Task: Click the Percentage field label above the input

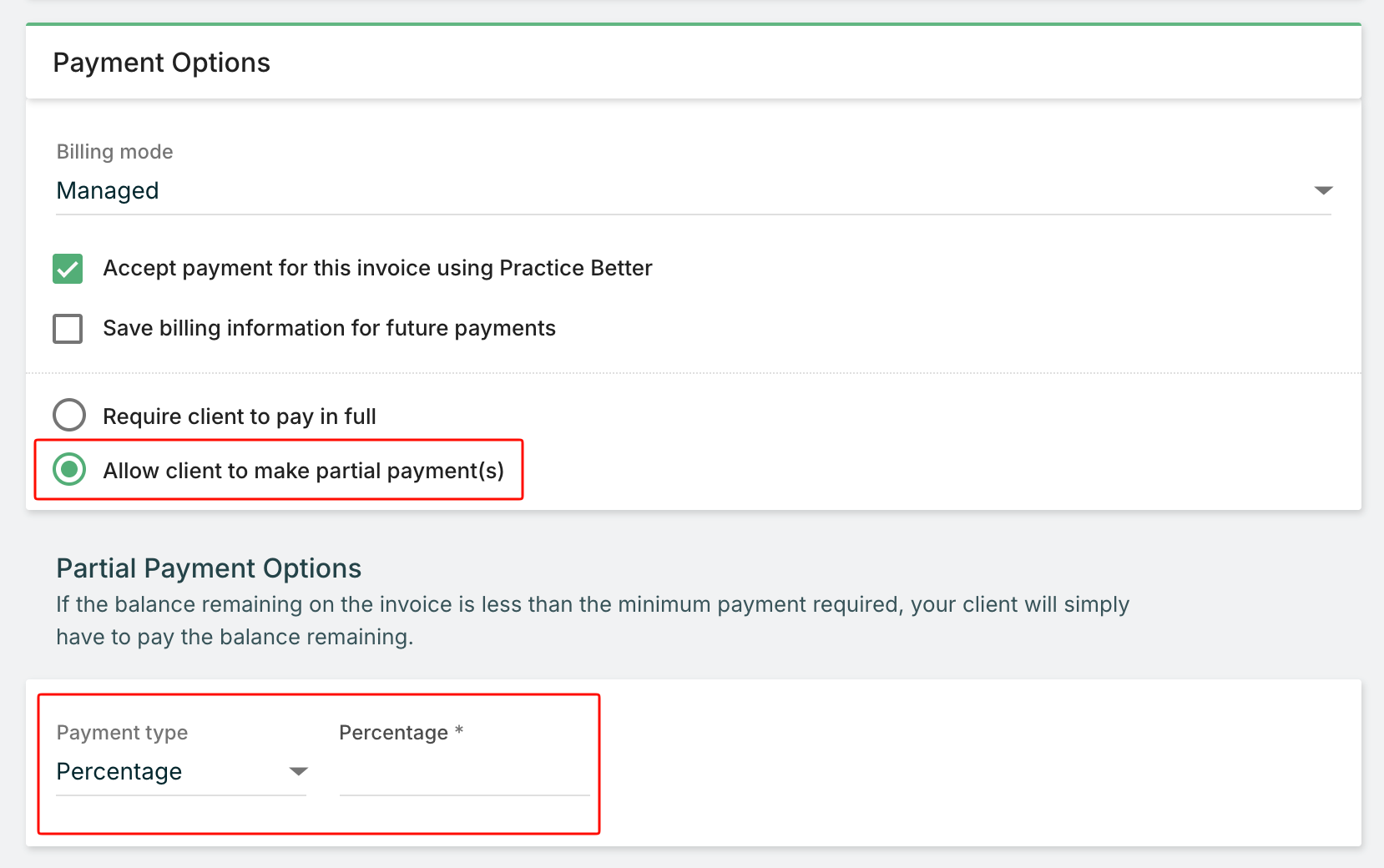Action: pos(393,733)
